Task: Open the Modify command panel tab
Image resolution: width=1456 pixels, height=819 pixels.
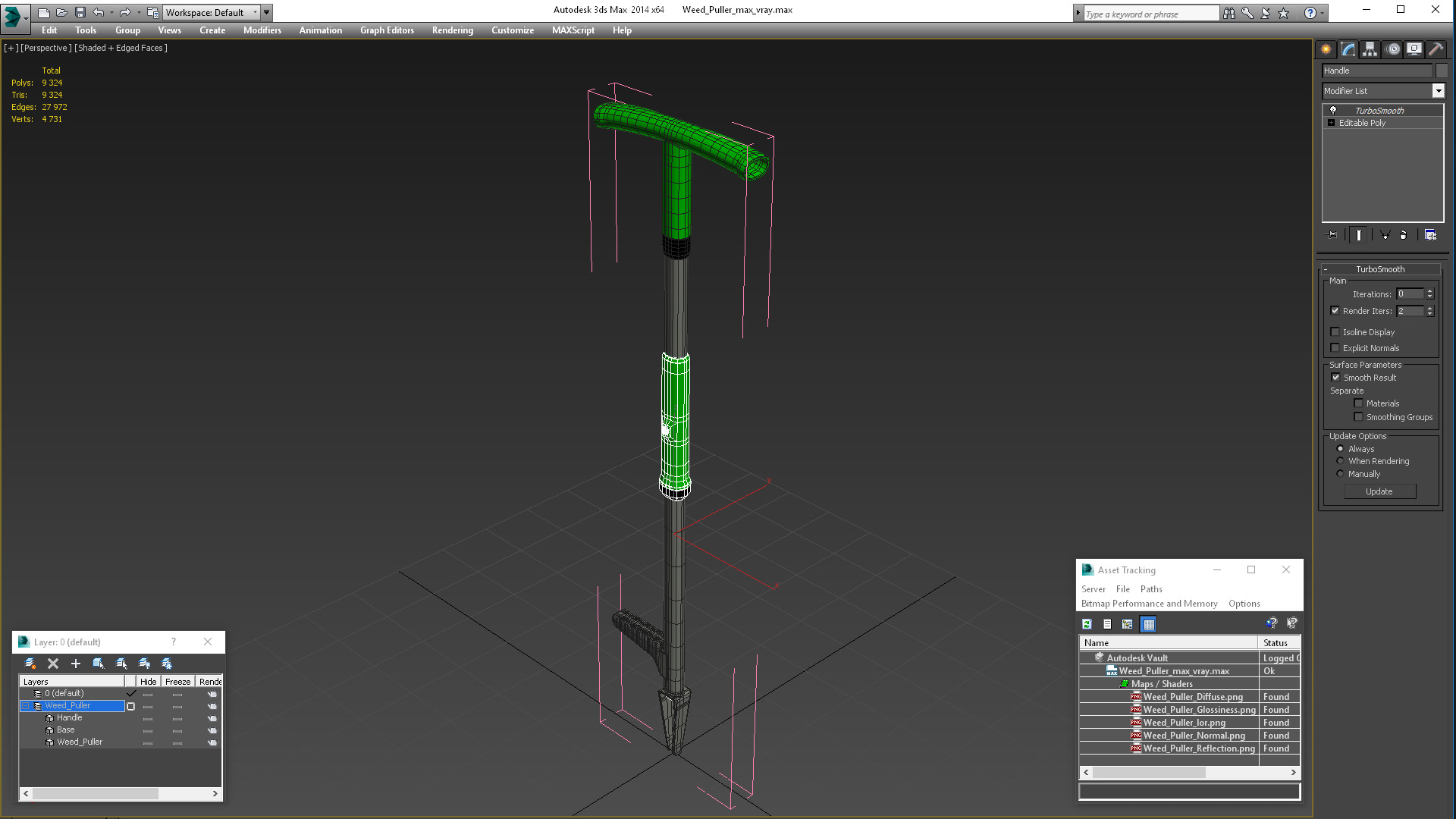Action: (x=1348, y=49)
